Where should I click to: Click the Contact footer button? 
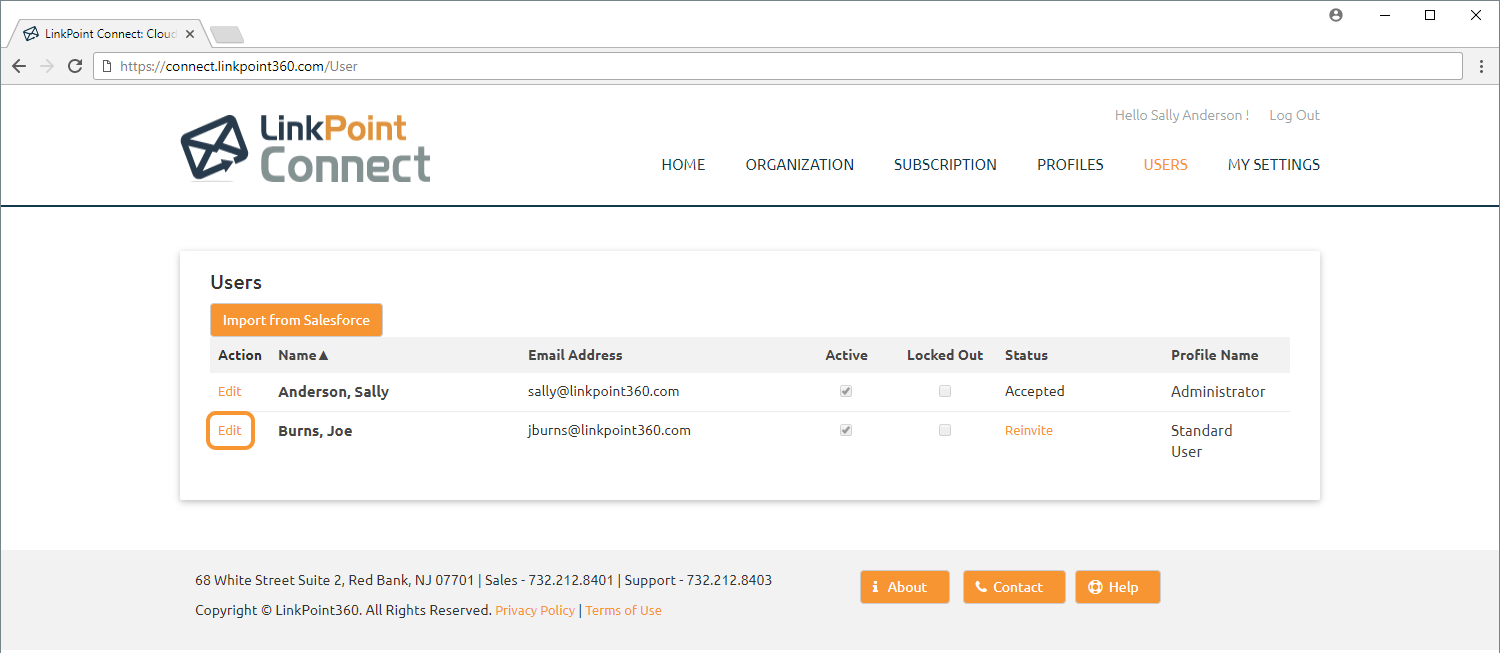(1014, 587)
